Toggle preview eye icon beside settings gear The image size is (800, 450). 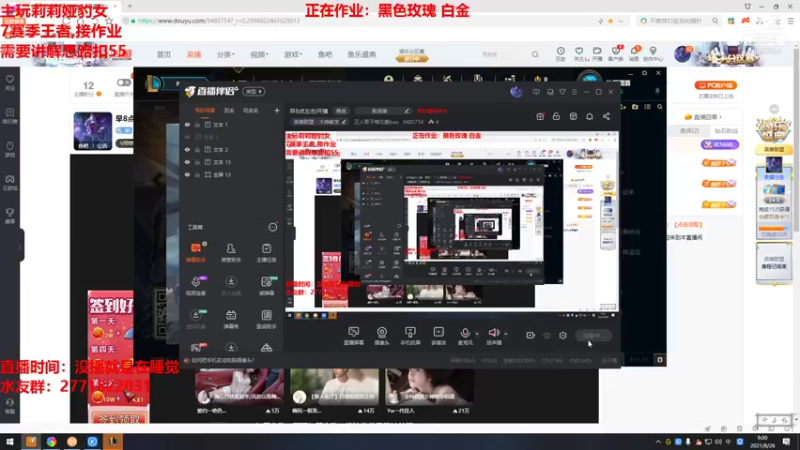[547, 335]
